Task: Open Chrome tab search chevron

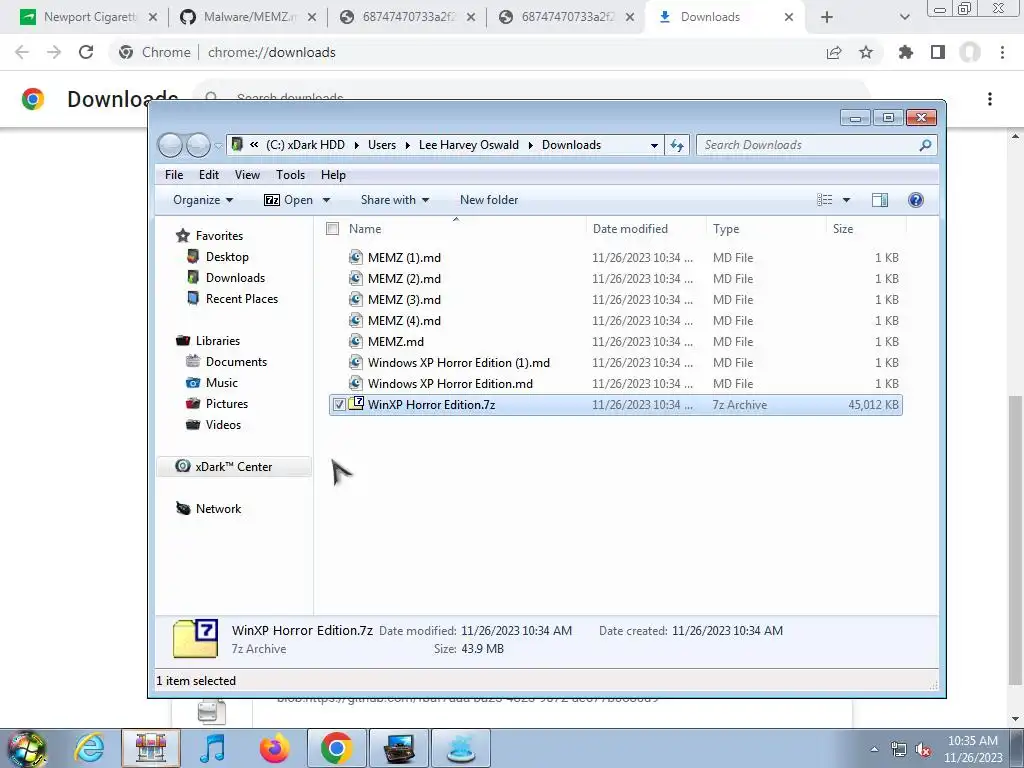Action: click(904, 17)
